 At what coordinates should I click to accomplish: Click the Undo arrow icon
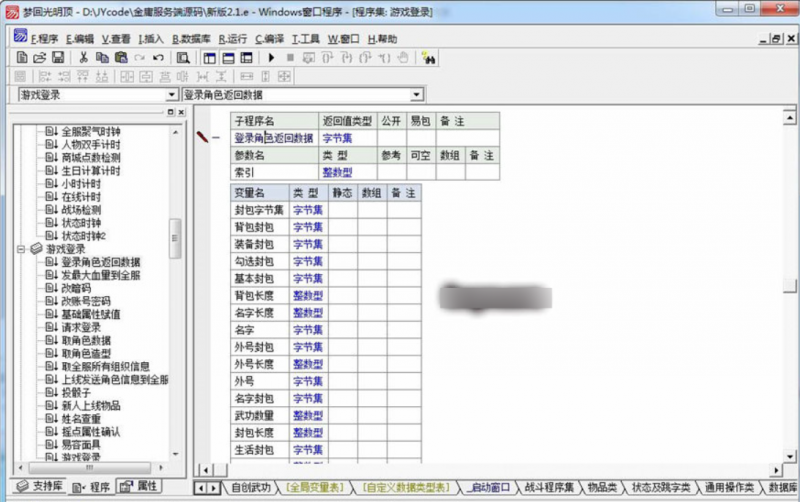pyautogui.click(x=158, y=58)
